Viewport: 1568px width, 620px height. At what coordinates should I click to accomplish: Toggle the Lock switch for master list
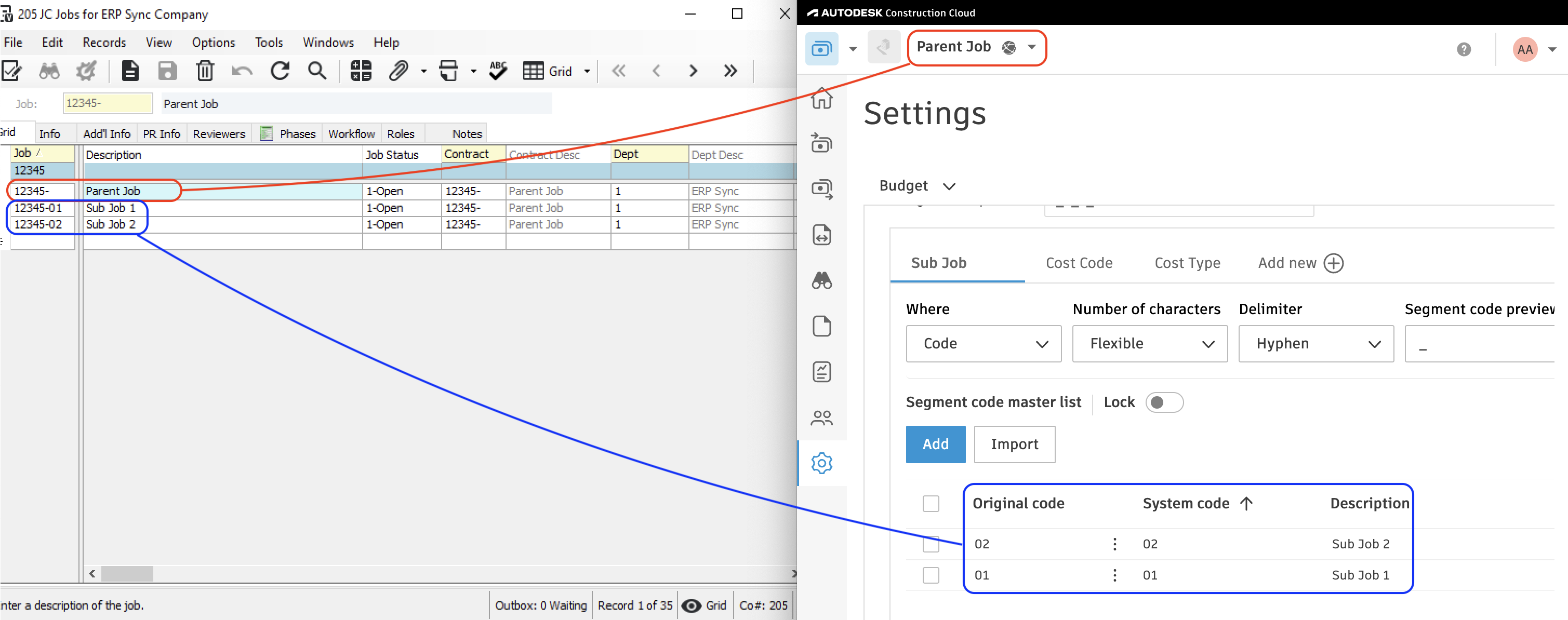click(1164, 402)
